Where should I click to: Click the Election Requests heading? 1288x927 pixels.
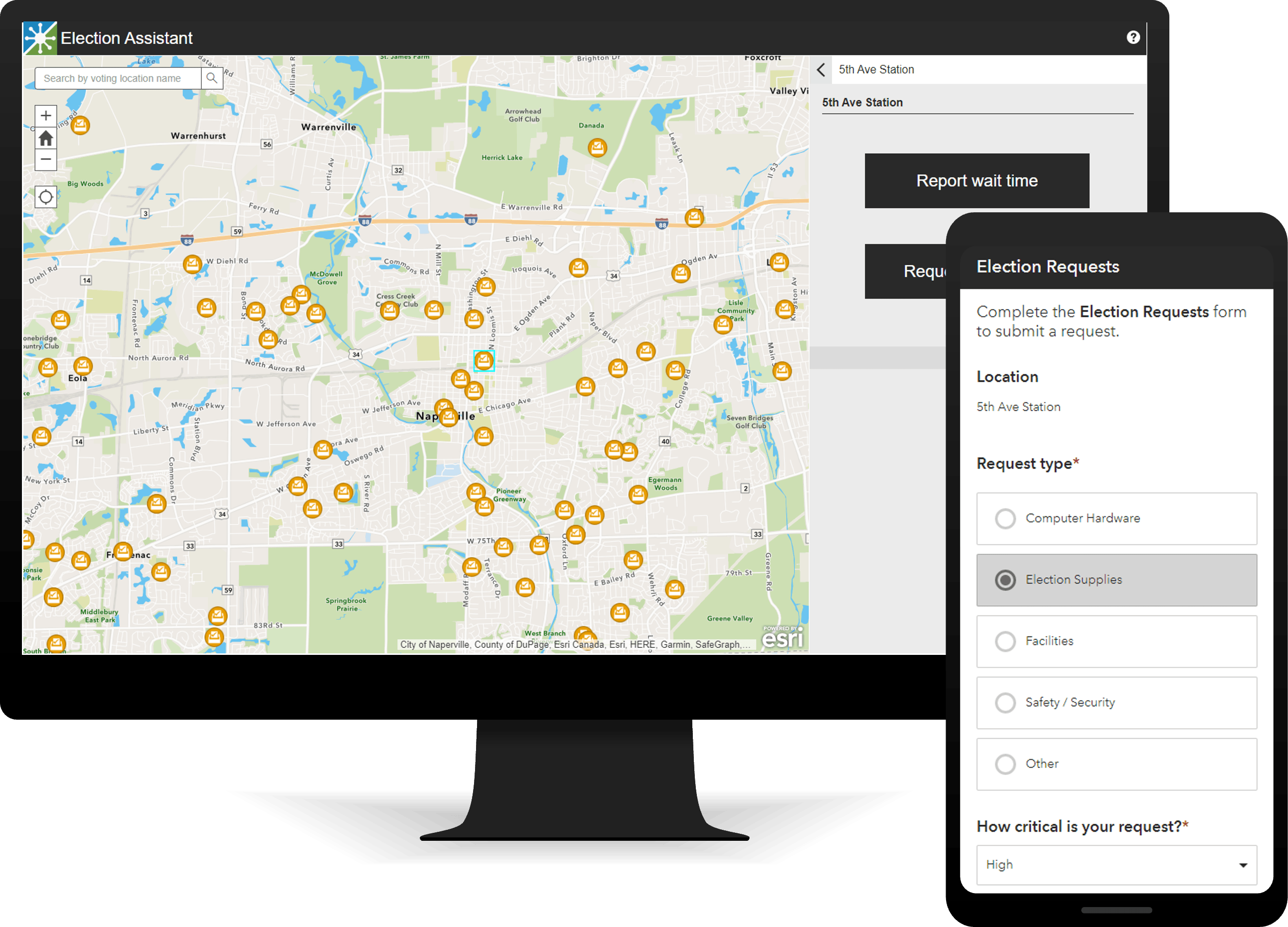1048,266
